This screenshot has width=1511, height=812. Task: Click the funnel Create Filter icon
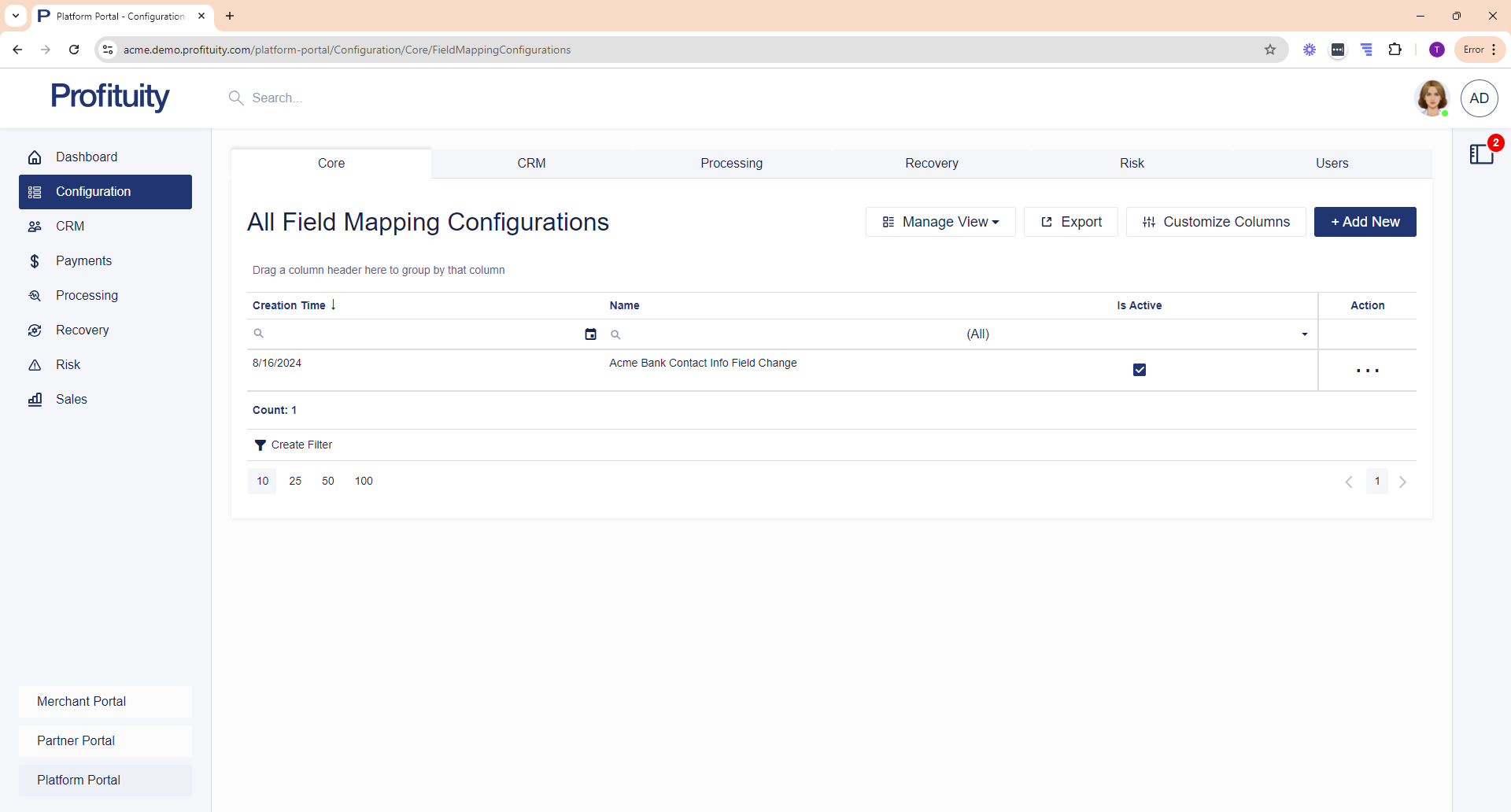[260, 445]
